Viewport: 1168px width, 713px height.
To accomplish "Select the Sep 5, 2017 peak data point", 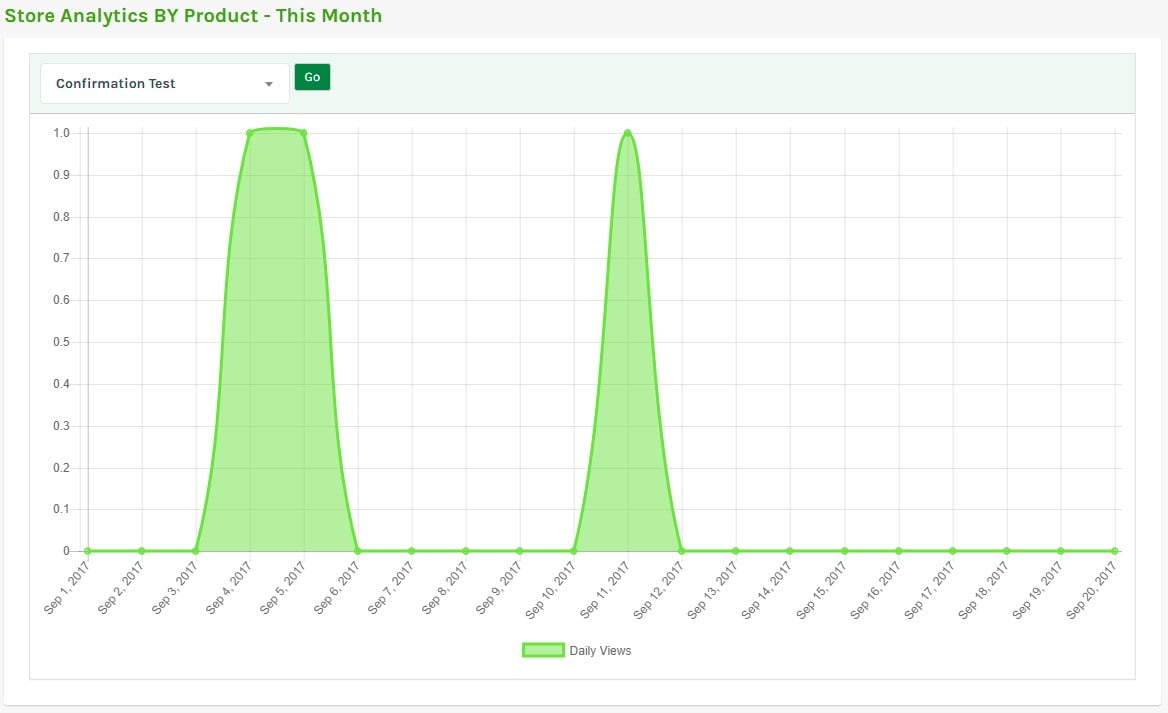I will click(304, 133).
